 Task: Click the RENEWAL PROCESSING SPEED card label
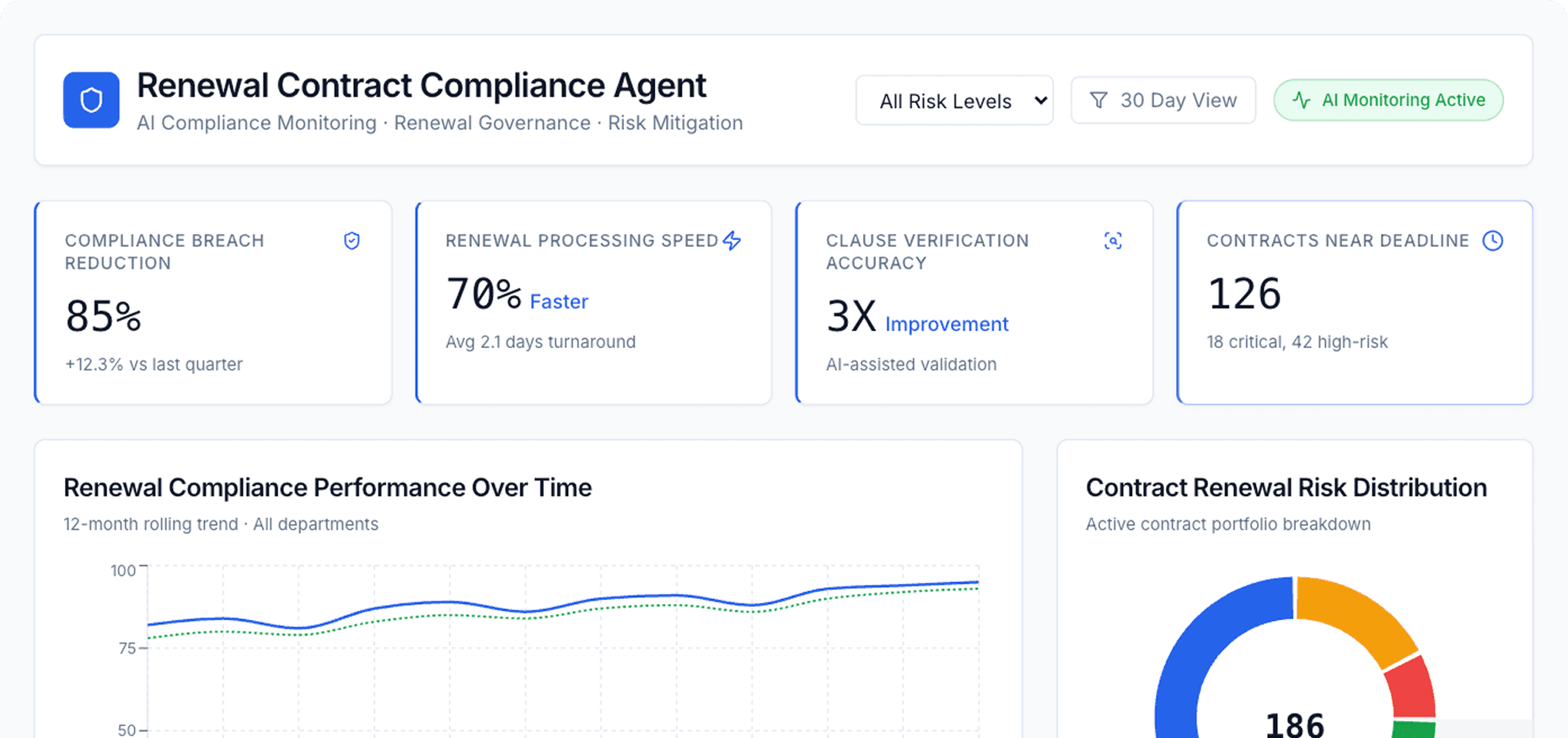(x=582, y=241)
